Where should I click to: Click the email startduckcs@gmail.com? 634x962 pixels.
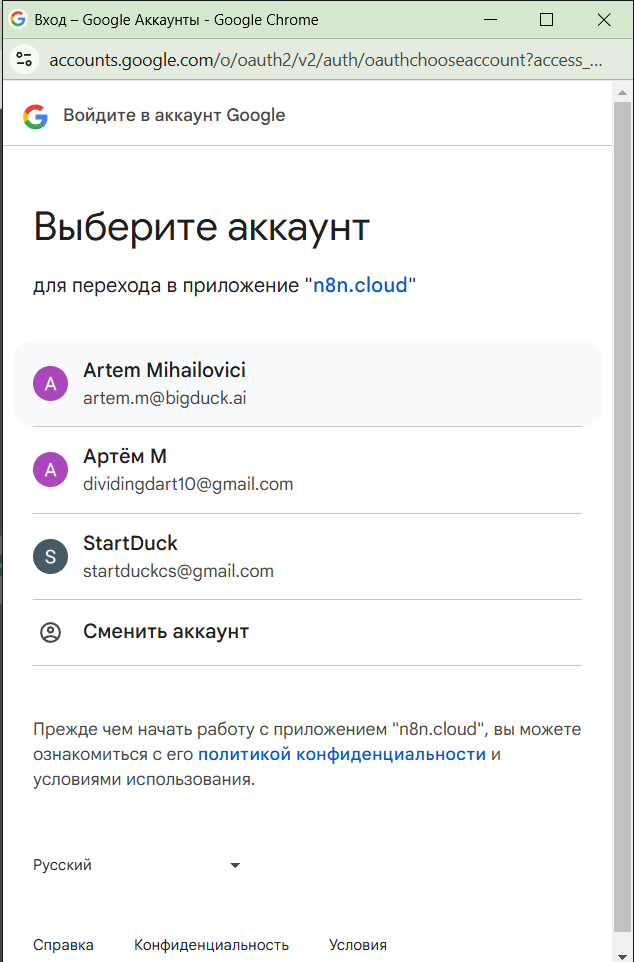[178, 571]
